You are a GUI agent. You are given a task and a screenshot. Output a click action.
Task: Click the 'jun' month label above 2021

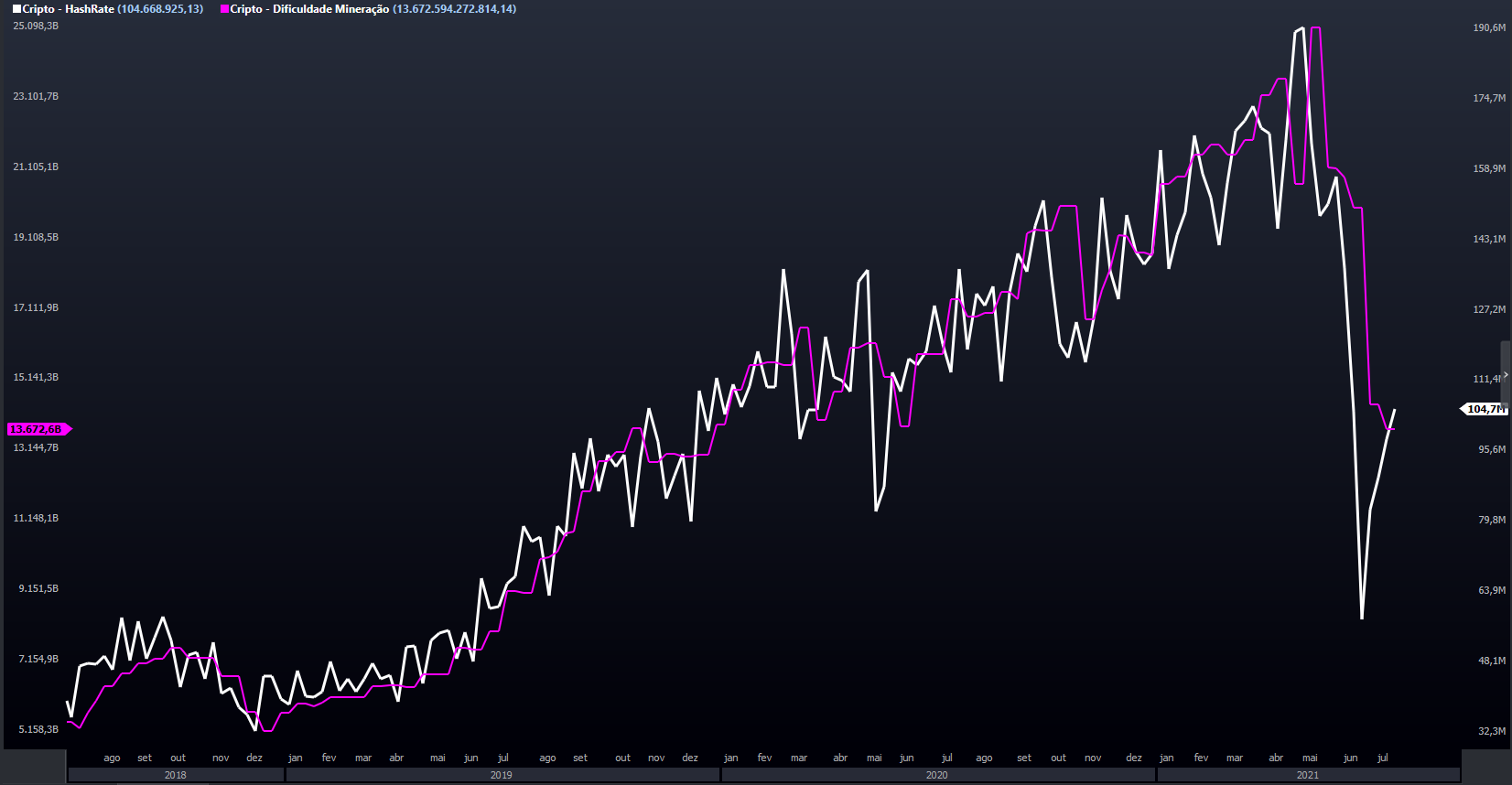pyautogui.click(x=1350, y=758)
